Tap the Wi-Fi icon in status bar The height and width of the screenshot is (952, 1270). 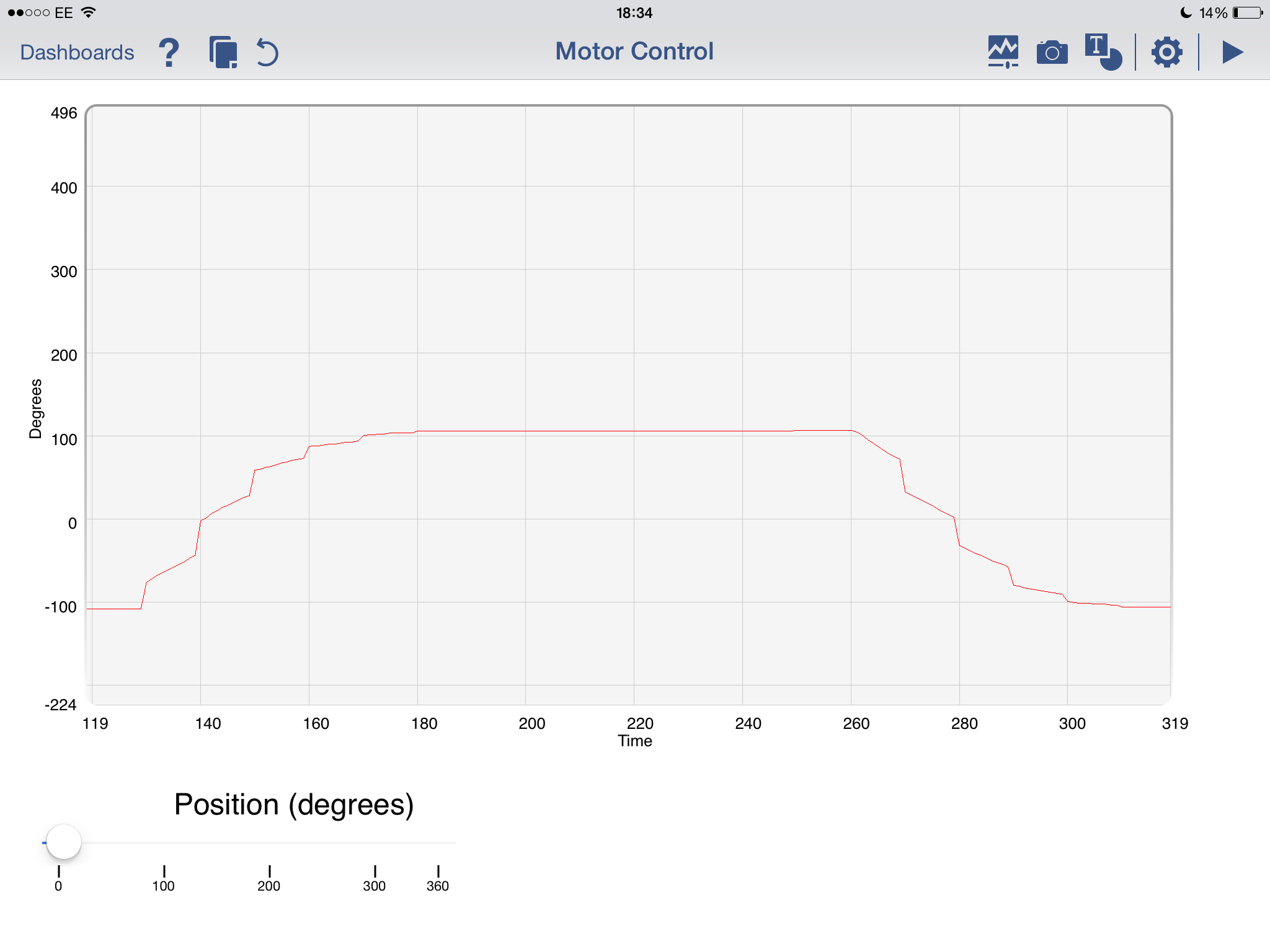(89, 12)
